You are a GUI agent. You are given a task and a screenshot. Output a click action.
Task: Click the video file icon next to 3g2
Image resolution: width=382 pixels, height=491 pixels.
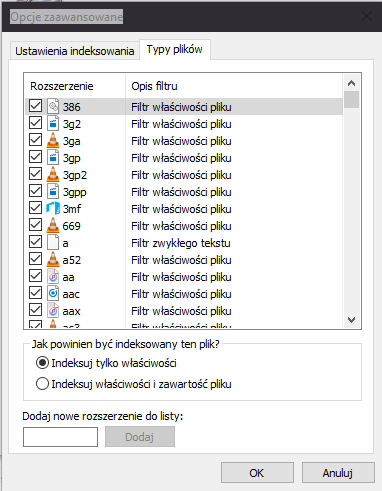click(x=53, y=123)
